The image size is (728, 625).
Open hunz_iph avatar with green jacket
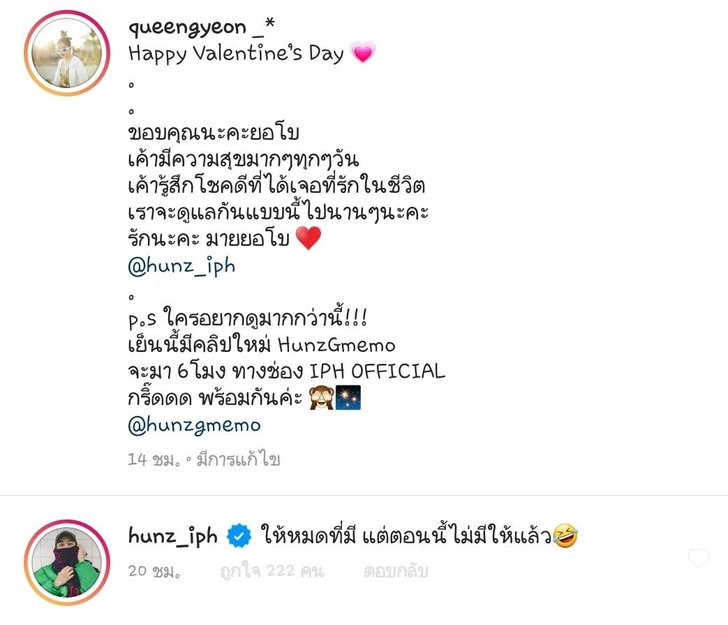67,562
